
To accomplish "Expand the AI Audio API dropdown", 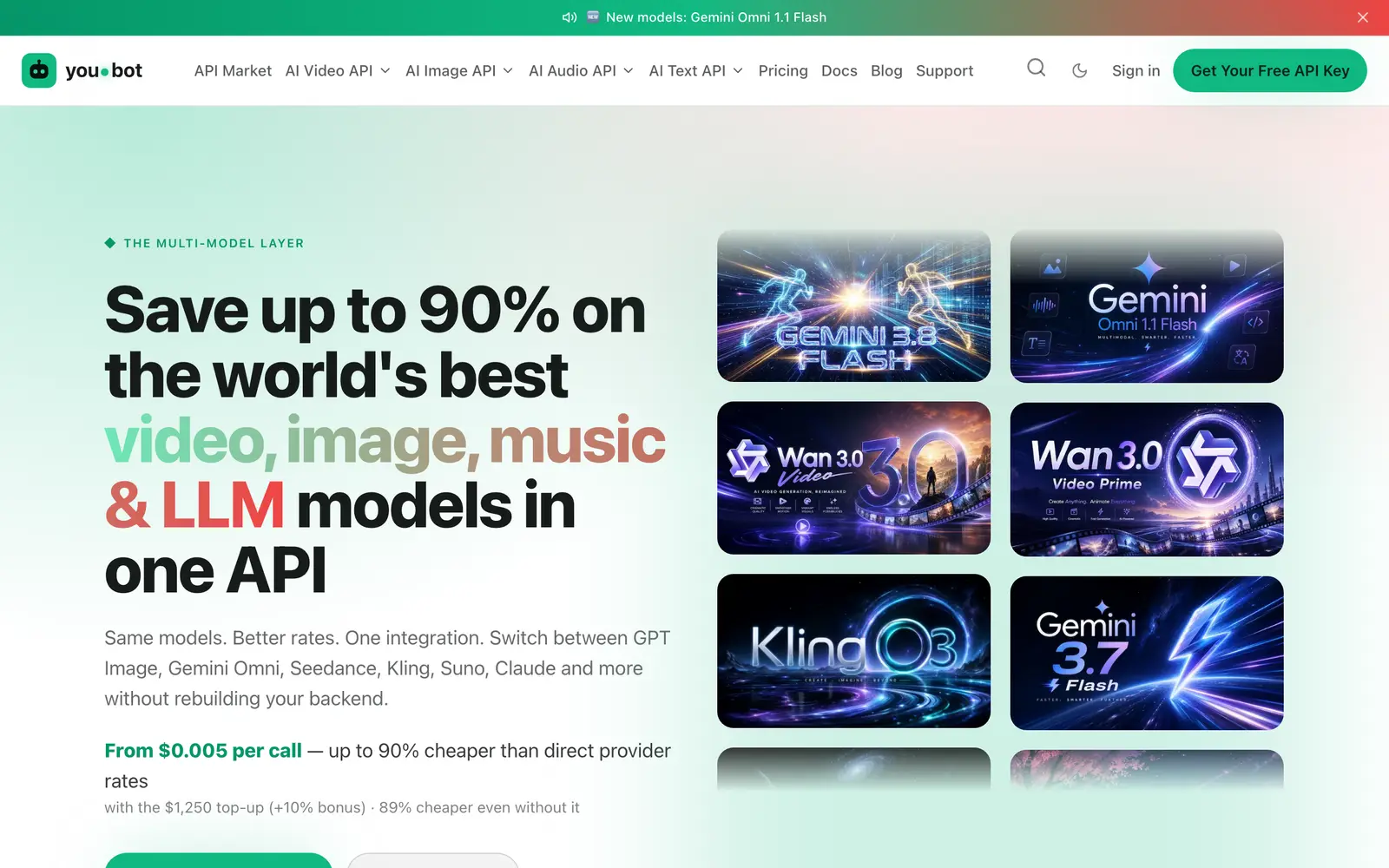I will pyautogui.click(x=581, y=70).
